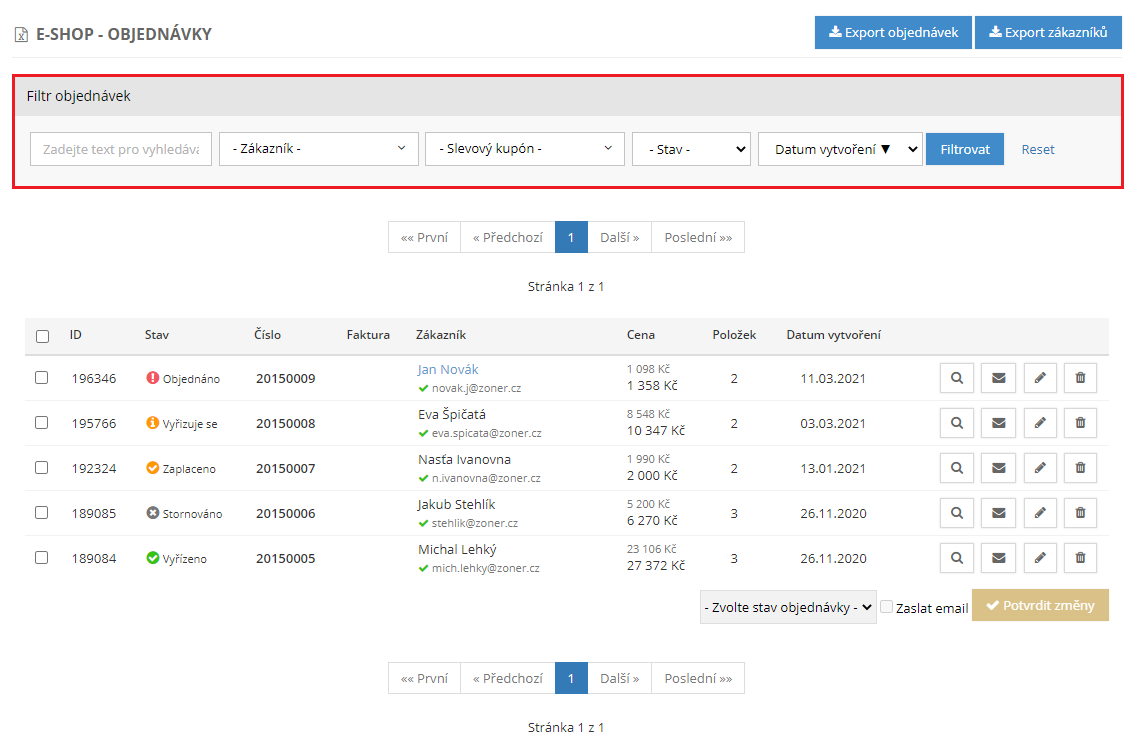Click the red Objednáno status icon
1135x743 pixels.
(153, 378)
